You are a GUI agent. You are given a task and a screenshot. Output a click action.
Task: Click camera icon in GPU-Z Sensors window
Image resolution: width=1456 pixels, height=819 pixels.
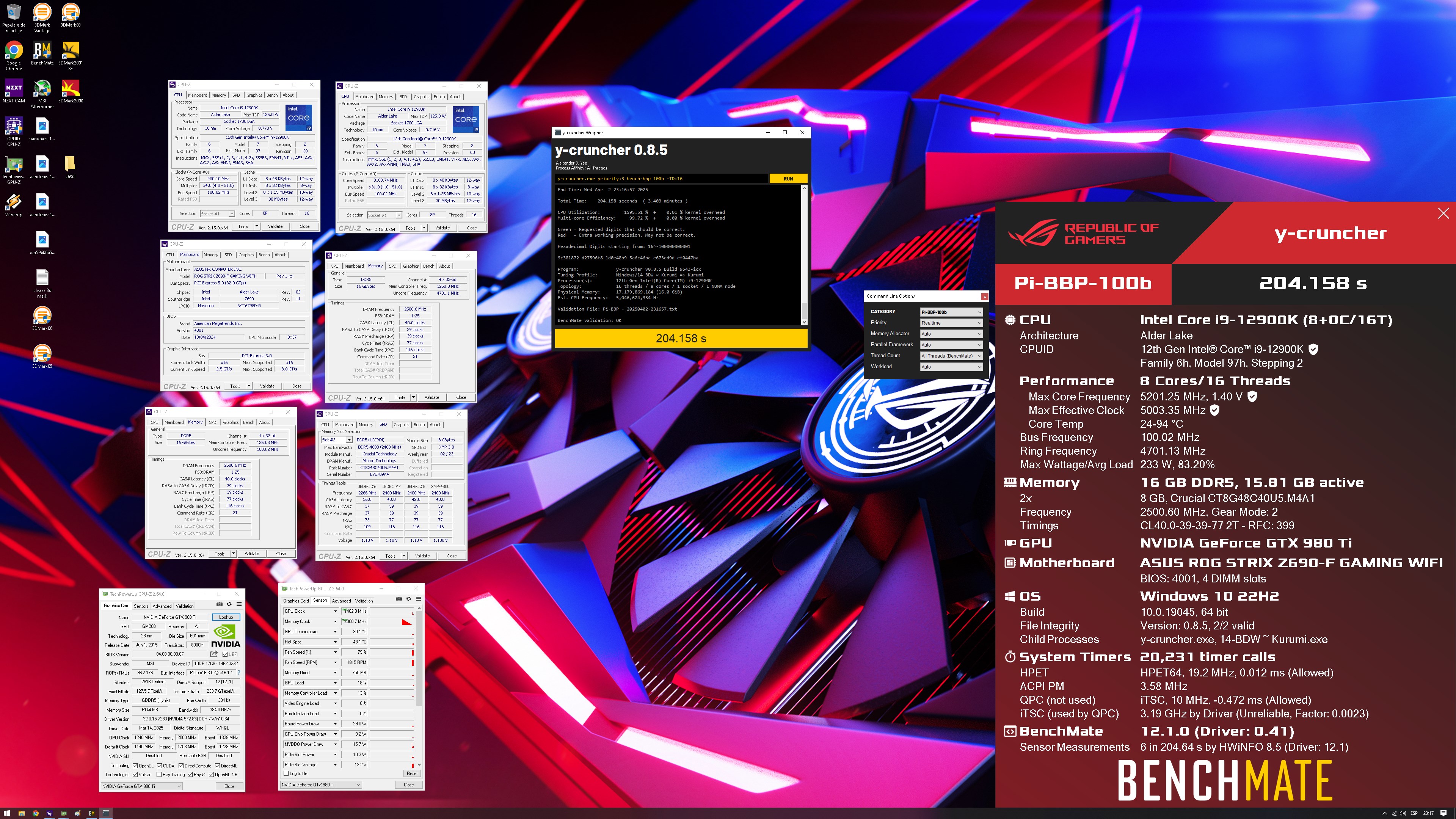click(399, 599)
